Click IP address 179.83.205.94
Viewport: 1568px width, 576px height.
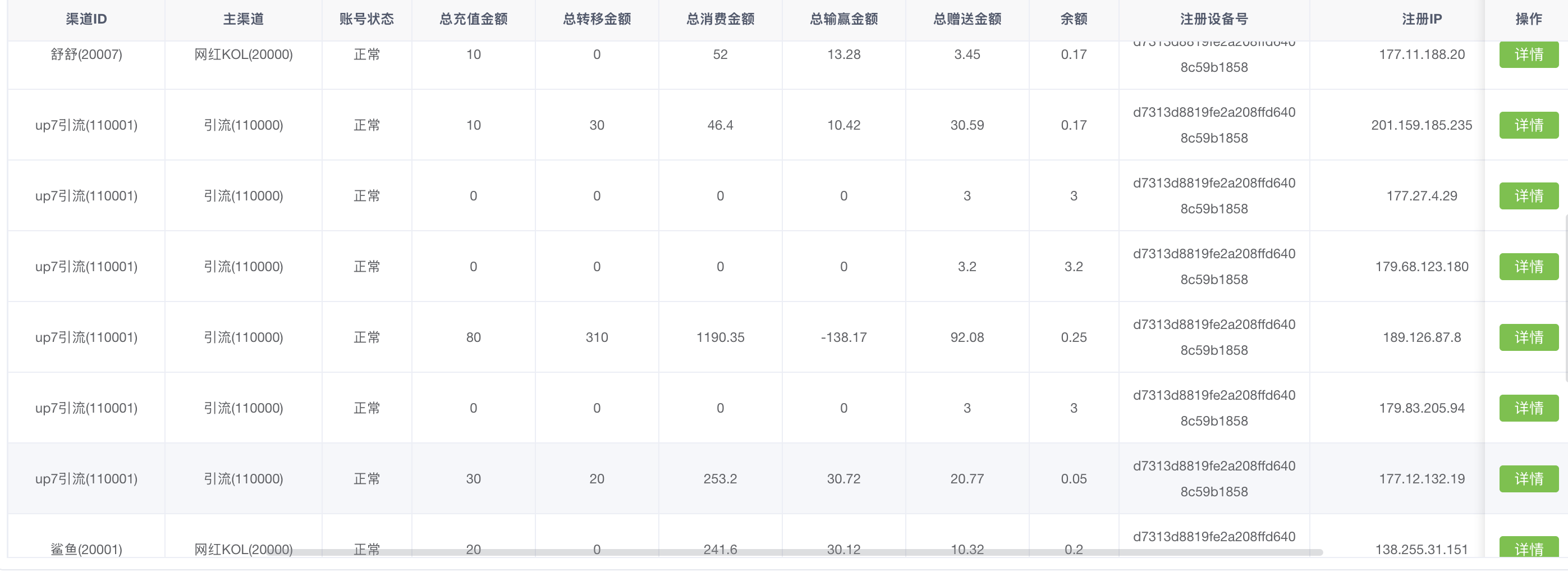point(1422,408)
